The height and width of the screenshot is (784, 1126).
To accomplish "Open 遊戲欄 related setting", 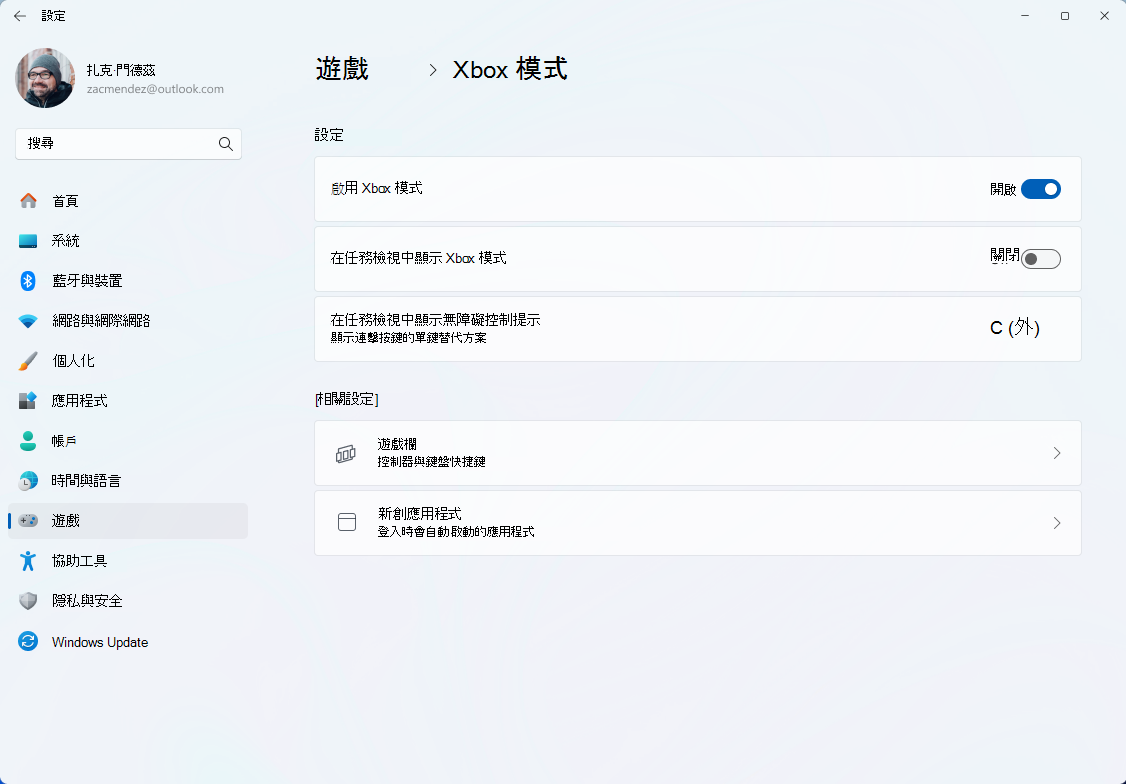I will pos(698,453).
